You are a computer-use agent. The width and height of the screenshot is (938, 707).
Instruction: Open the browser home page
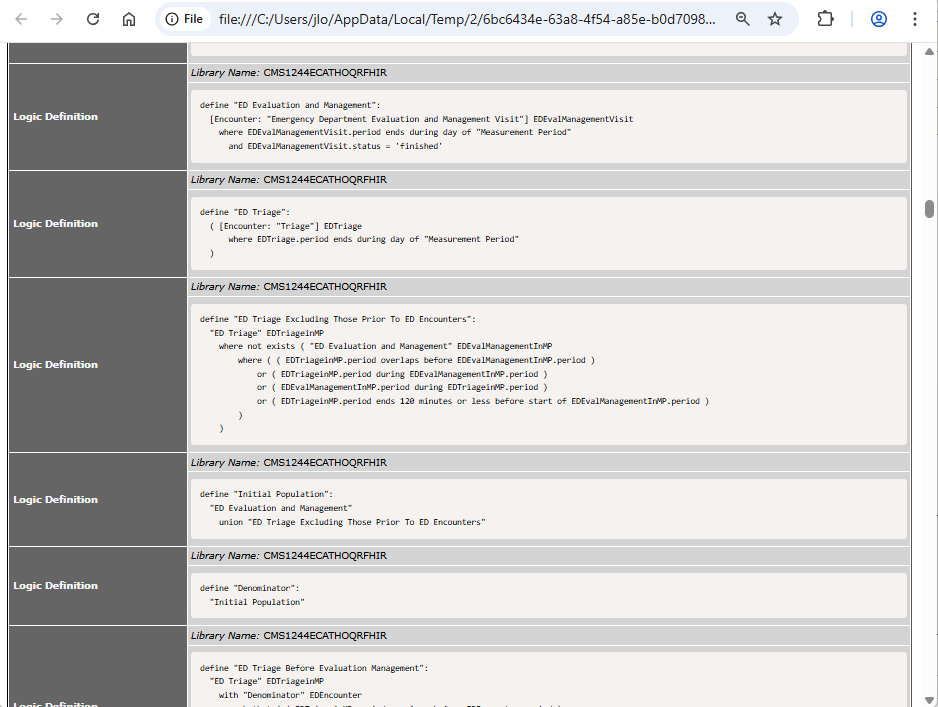[129, 19]
